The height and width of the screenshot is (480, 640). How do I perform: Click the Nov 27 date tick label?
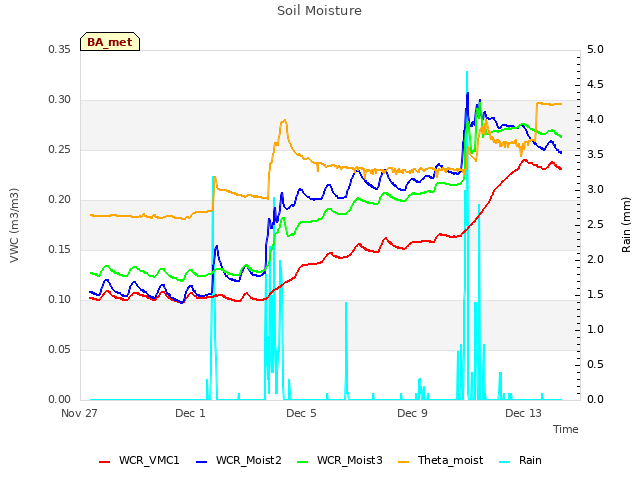[79, 413]
